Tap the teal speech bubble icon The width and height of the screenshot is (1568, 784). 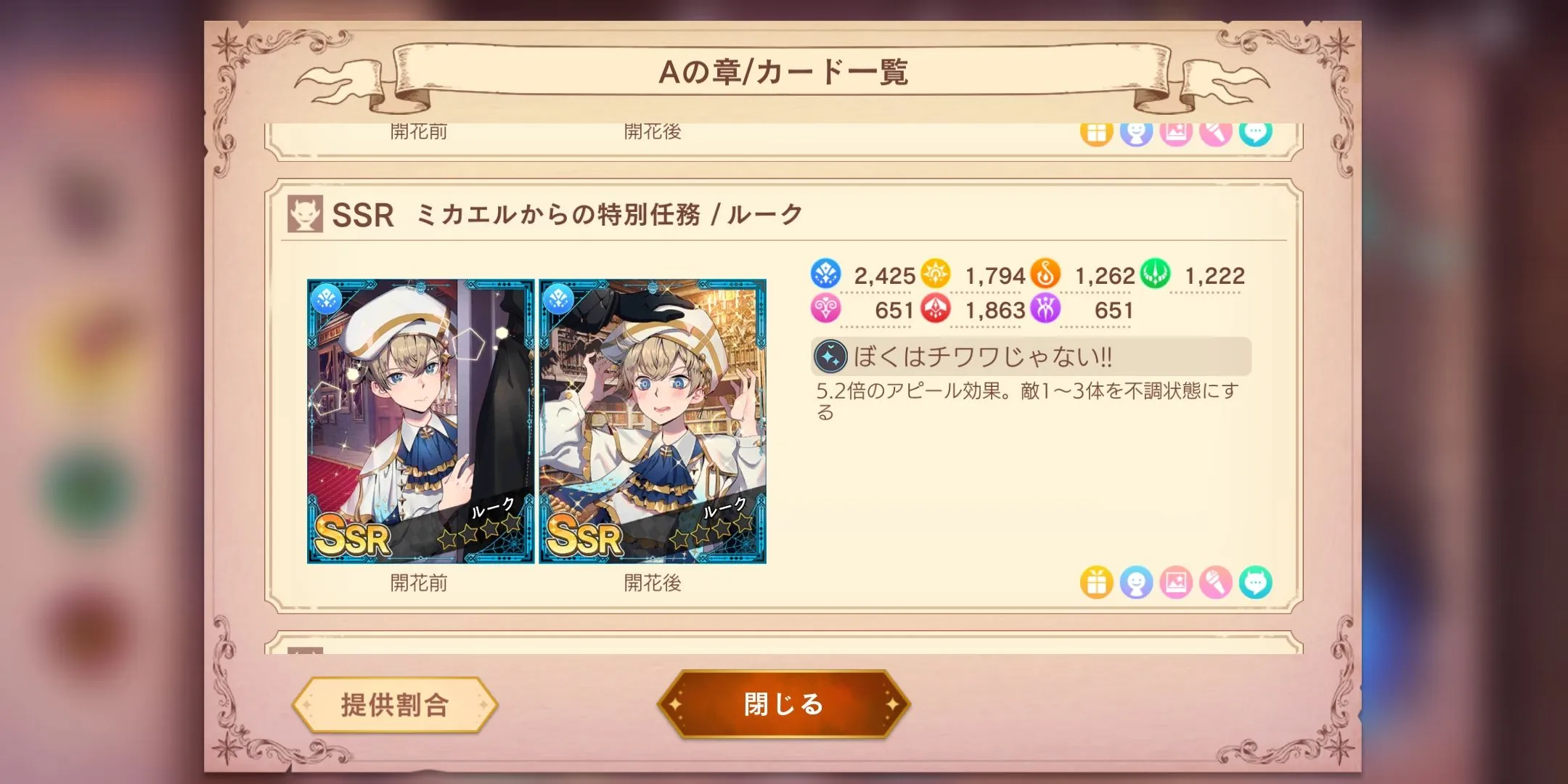point(1256,582)
